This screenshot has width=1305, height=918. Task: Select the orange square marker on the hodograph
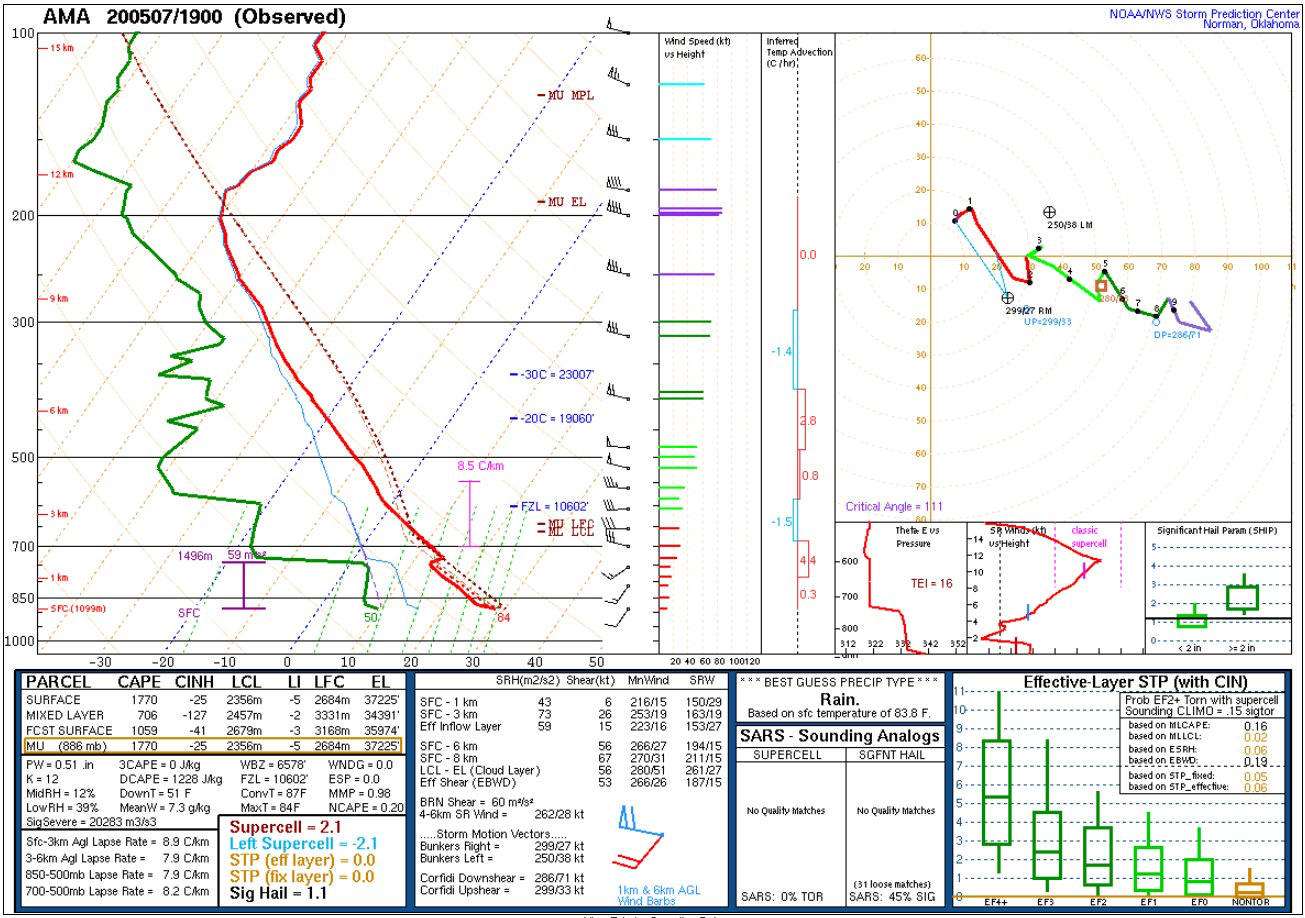click(x=1101, y=286)
